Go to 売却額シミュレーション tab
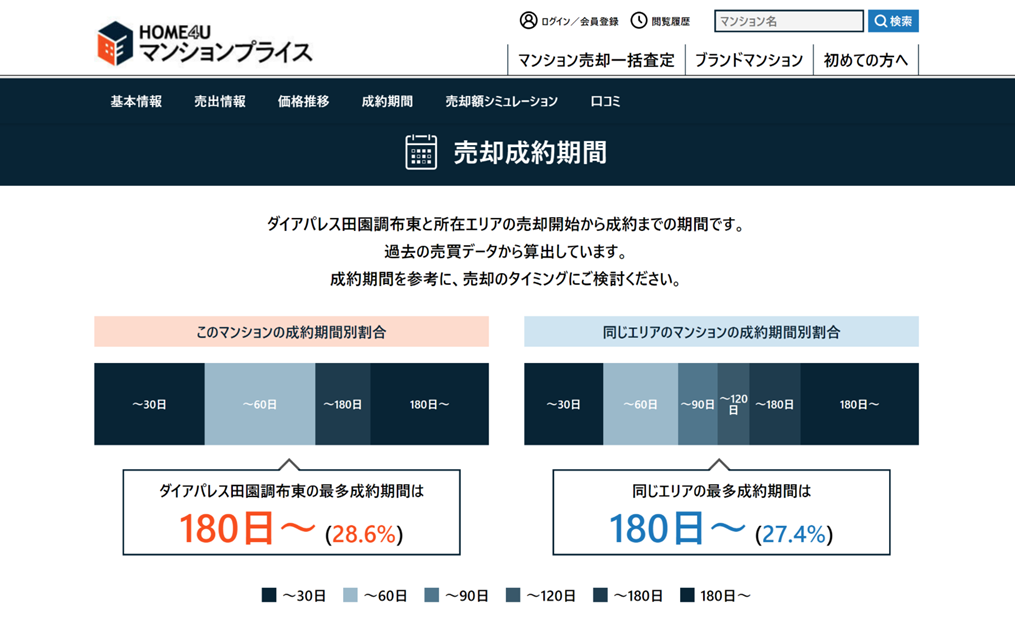This screenshot has width=1015, height=619. [502, 102]
